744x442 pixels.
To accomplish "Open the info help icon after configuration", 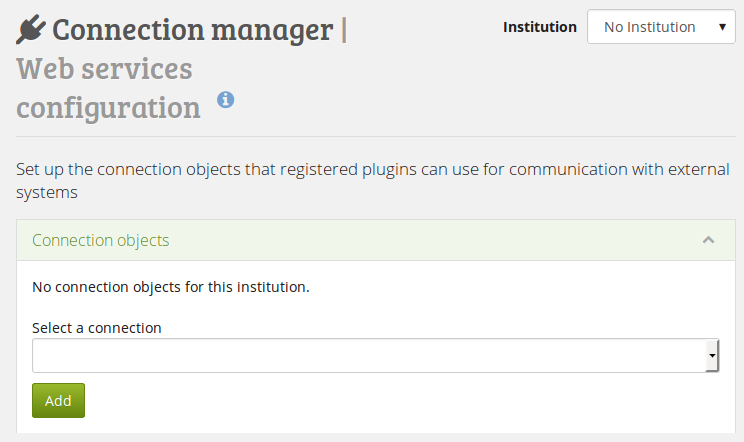I will click(226, 99).
